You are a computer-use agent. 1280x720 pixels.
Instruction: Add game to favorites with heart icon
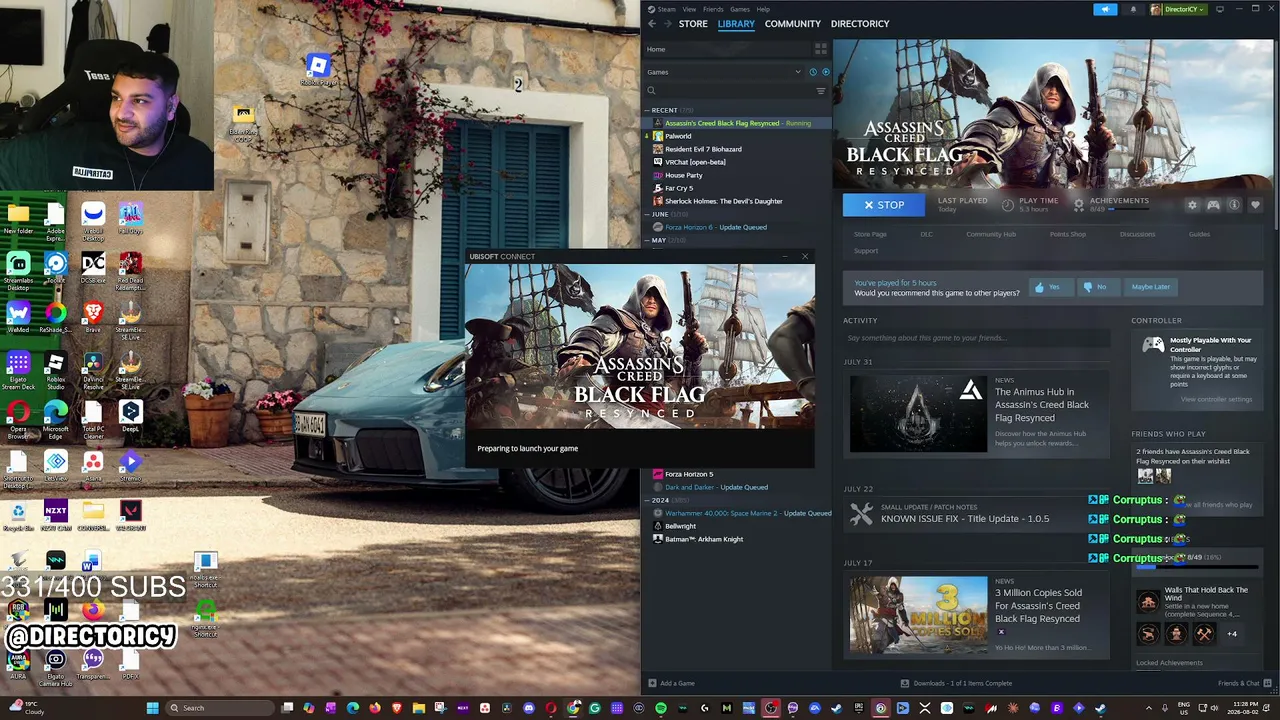1255,205
